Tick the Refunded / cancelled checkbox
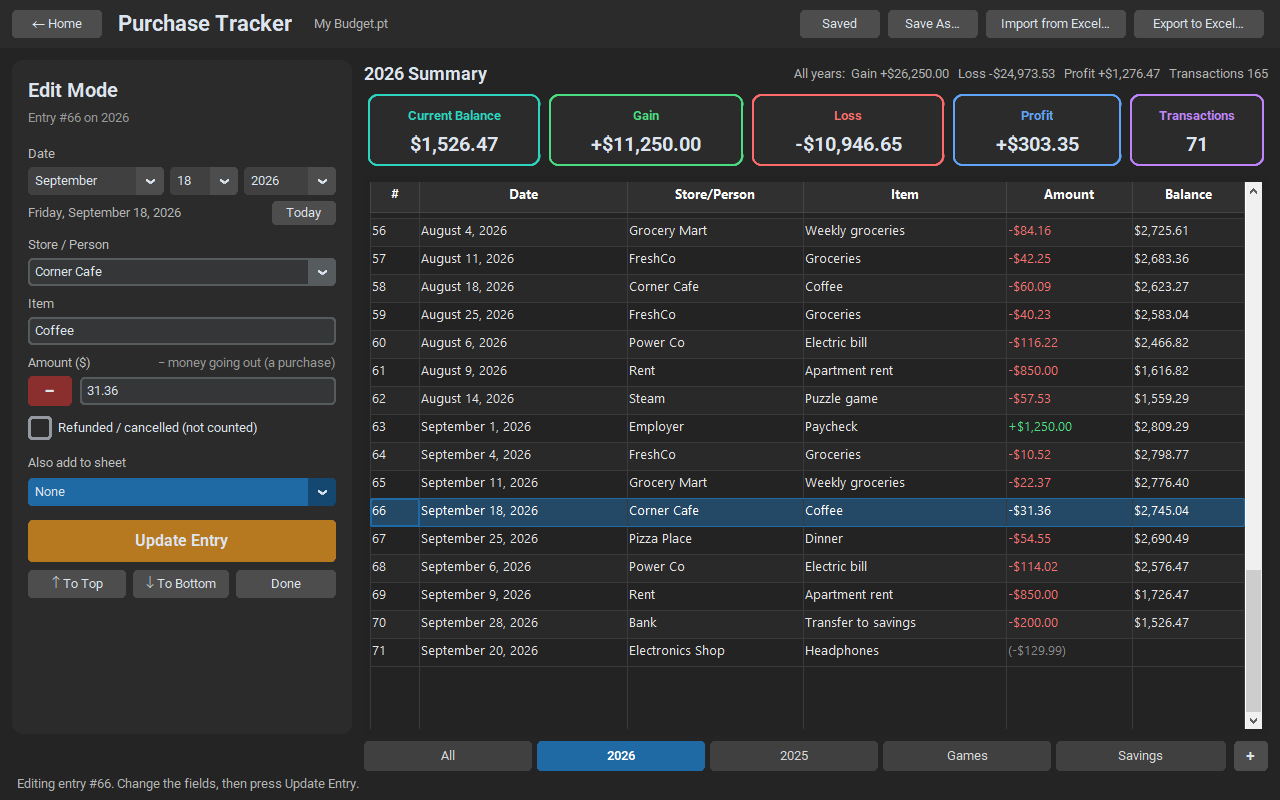Image resolution: width=1280 pixels, height=800 pixels. click(x=40, y=428)
